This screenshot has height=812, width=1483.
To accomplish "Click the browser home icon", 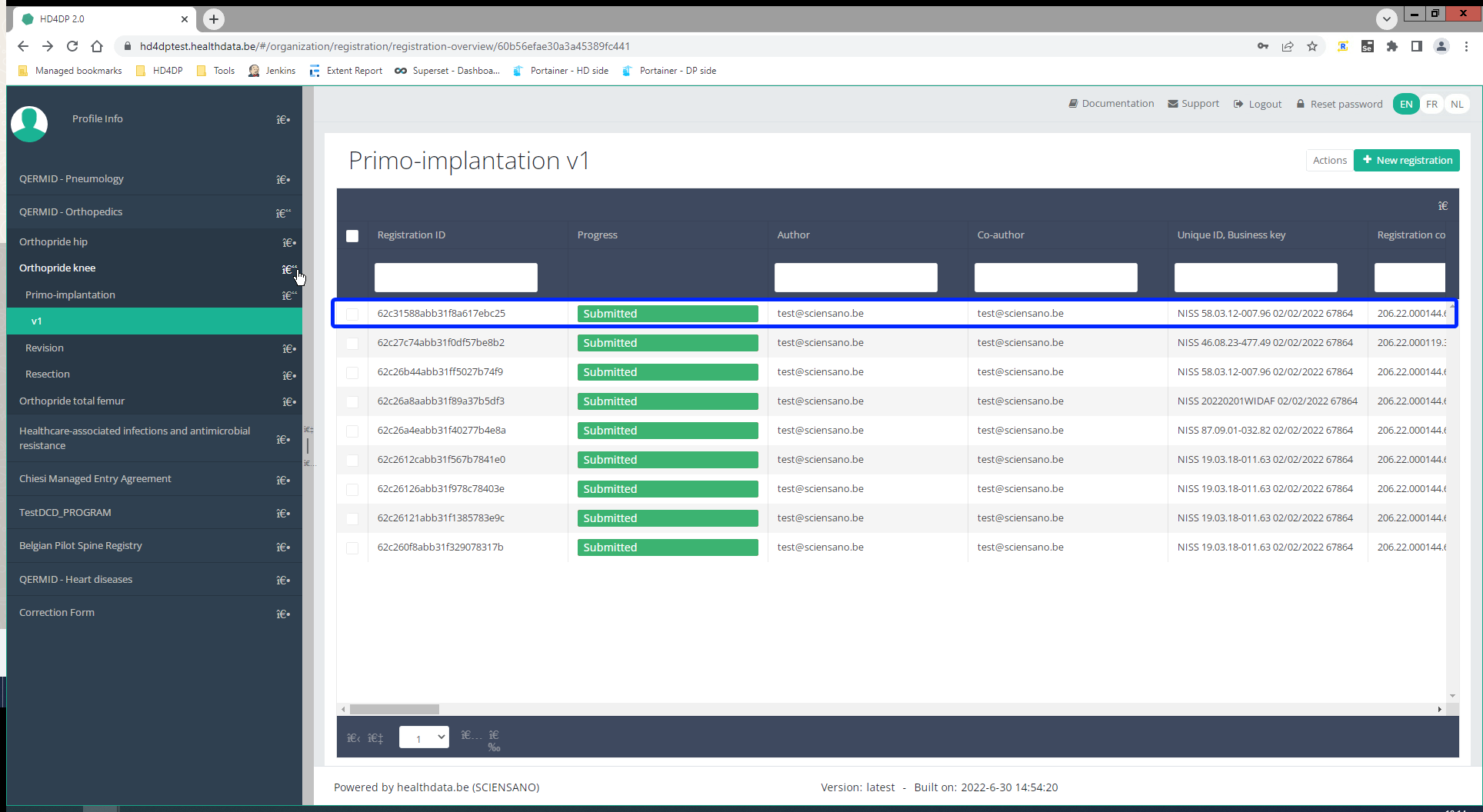I will [x=97, y=46].
